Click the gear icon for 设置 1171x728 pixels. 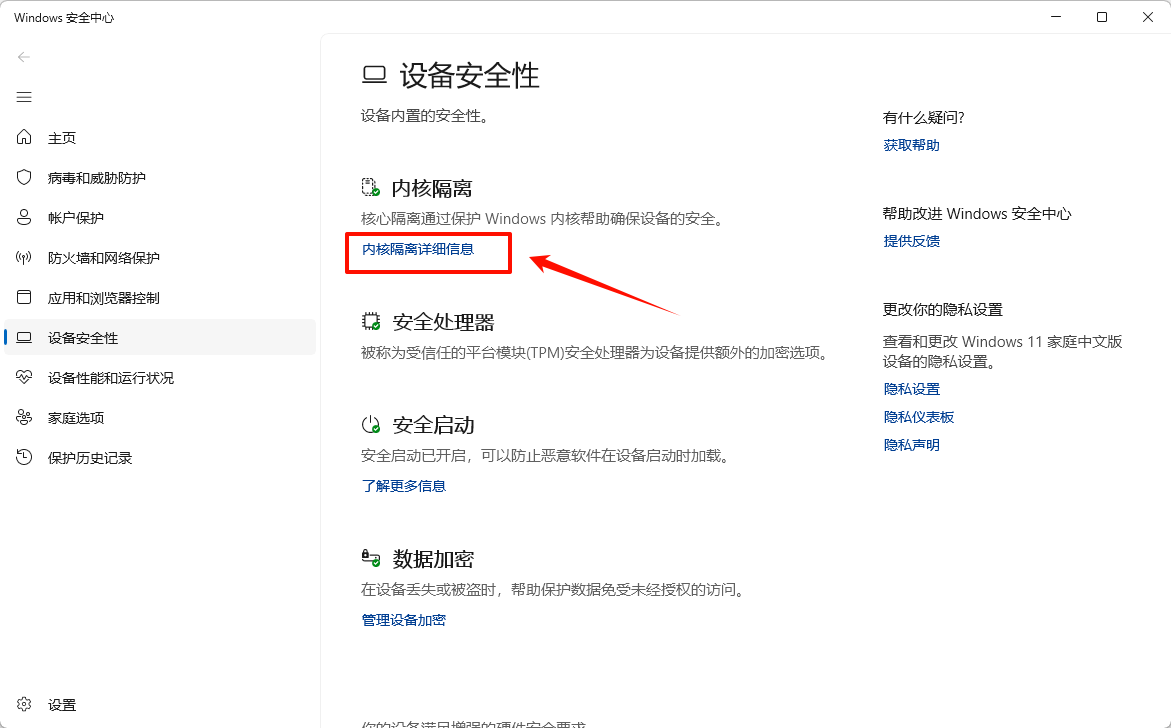pyautogui.click(x=24, y=704)
